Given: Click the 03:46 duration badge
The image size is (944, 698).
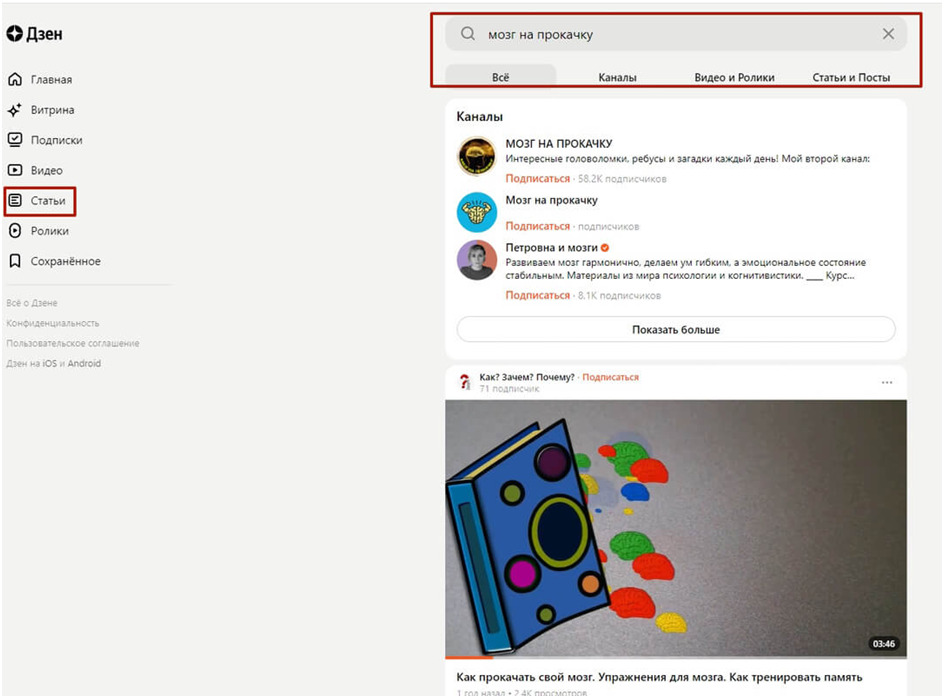Looking at the screenshot, I should pos(883,644).
